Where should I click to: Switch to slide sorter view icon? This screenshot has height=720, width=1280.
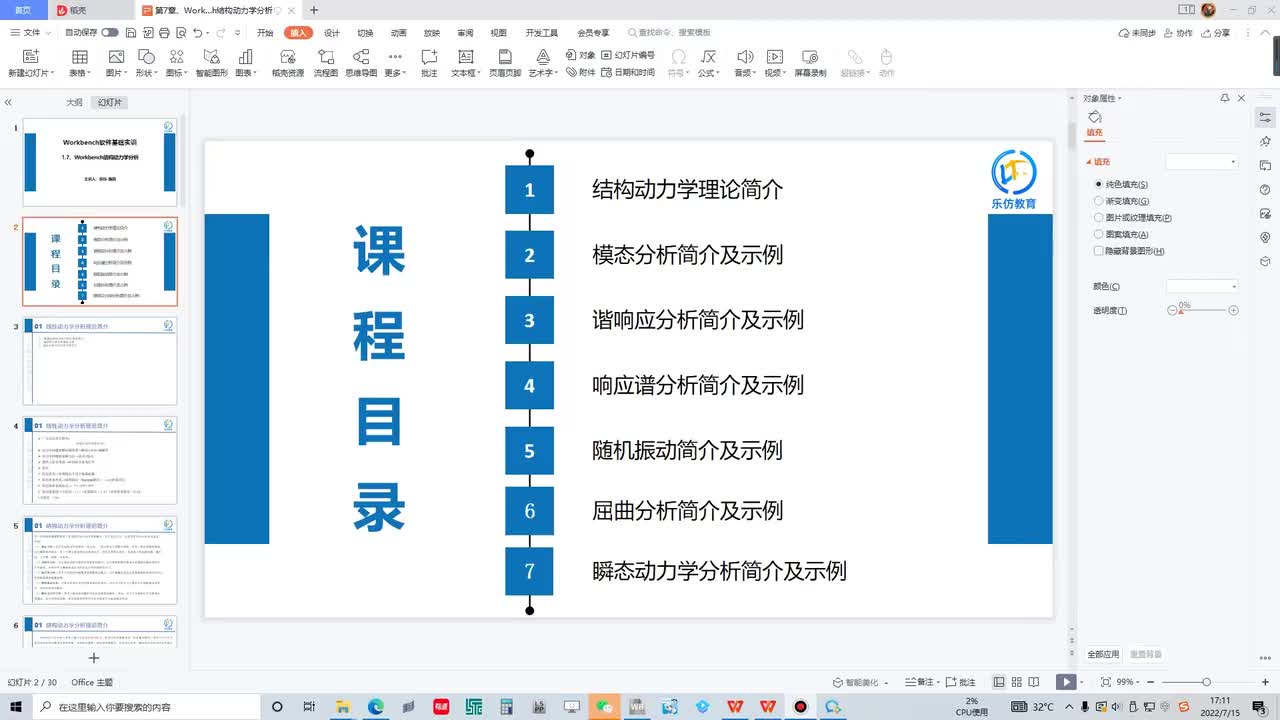[1016, 682]
